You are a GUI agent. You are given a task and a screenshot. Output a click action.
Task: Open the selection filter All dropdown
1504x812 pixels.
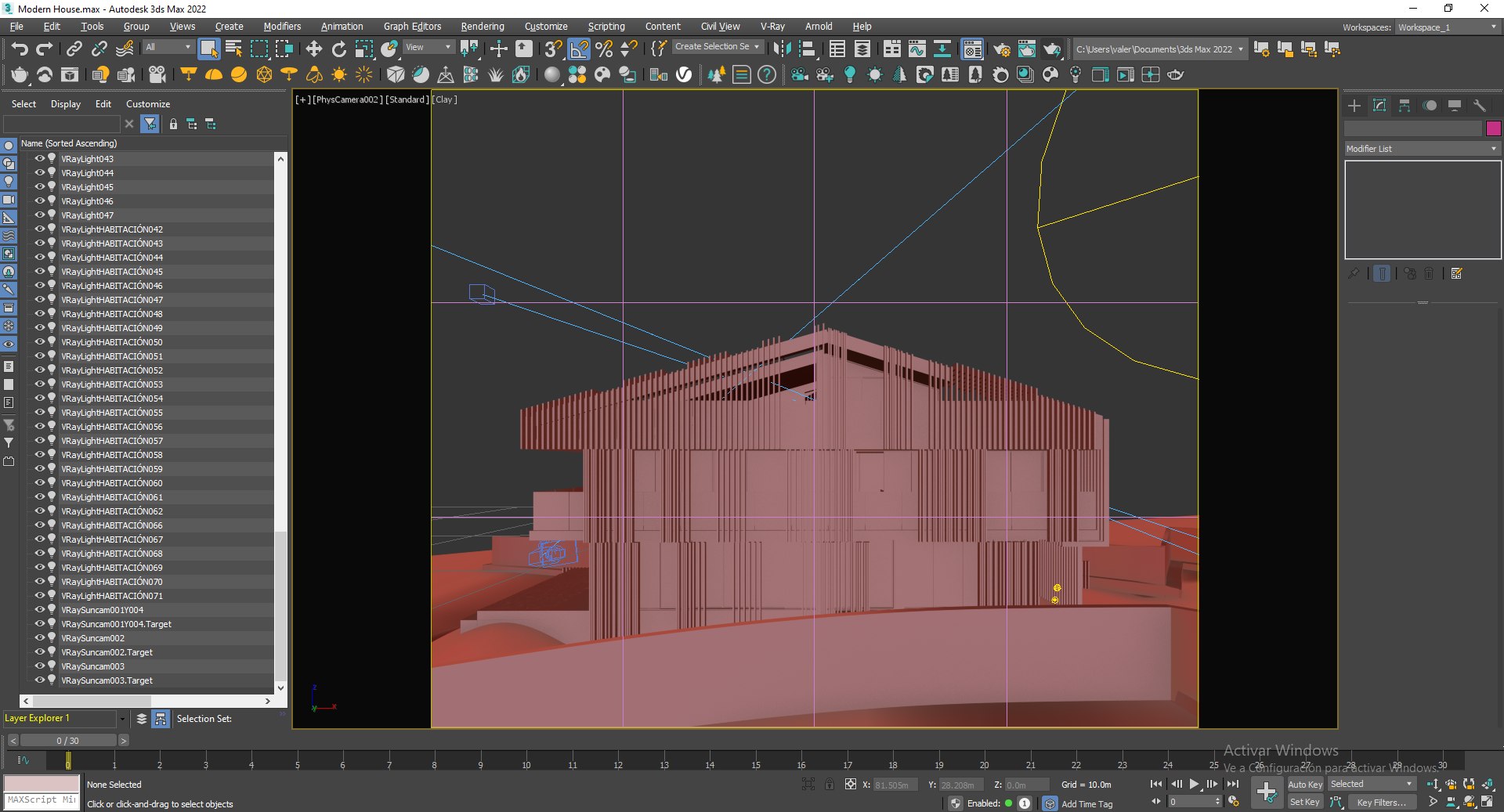click(168, 47)
